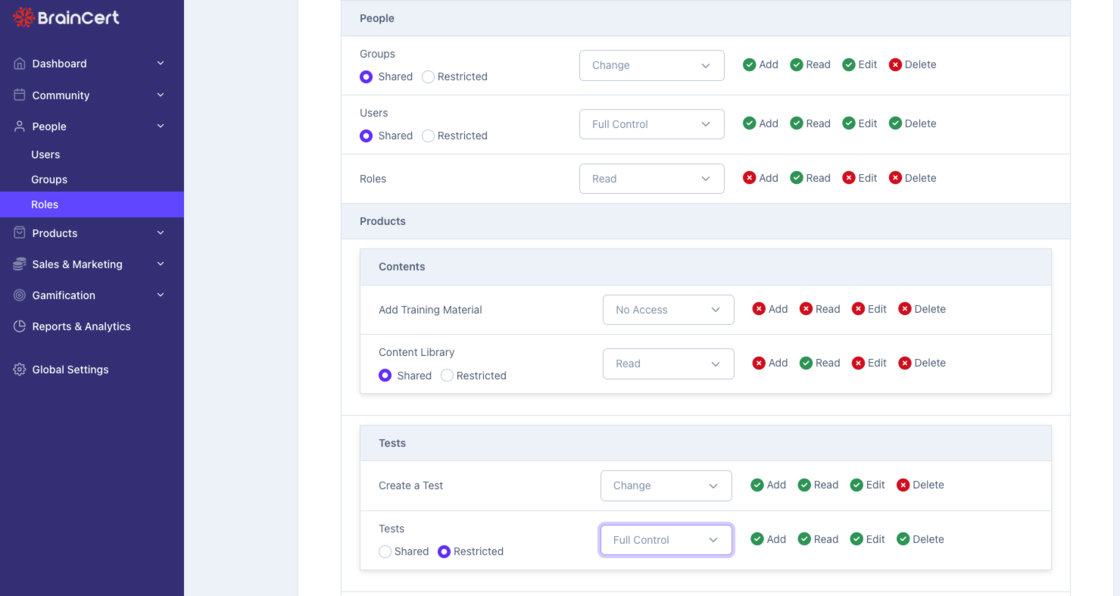Select the Products sidebar icon
The width and height of the screenshot is (1120, 596).
(18, 232)
